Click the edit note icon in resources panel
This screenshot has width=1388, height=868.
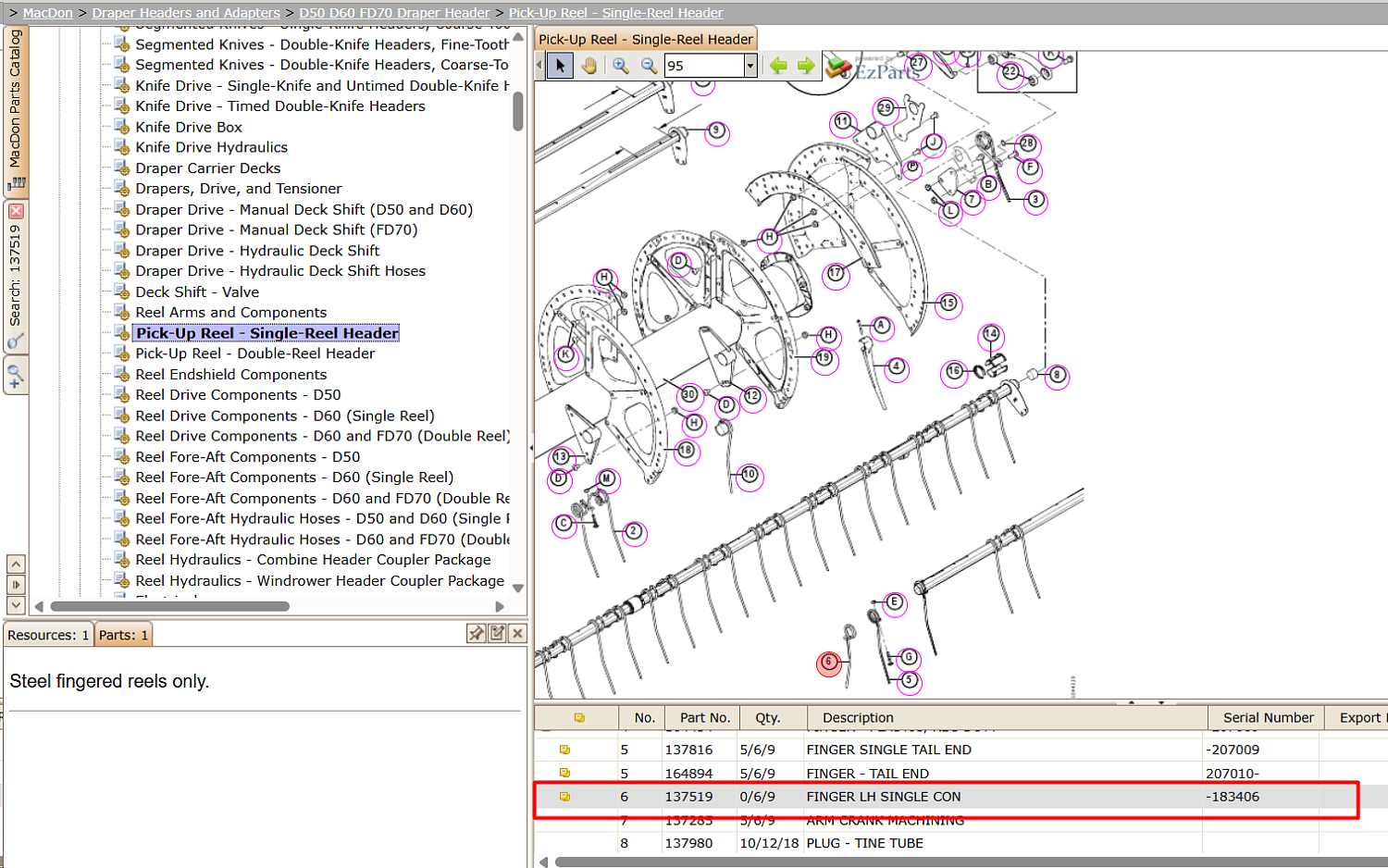(x=498, y=634)
